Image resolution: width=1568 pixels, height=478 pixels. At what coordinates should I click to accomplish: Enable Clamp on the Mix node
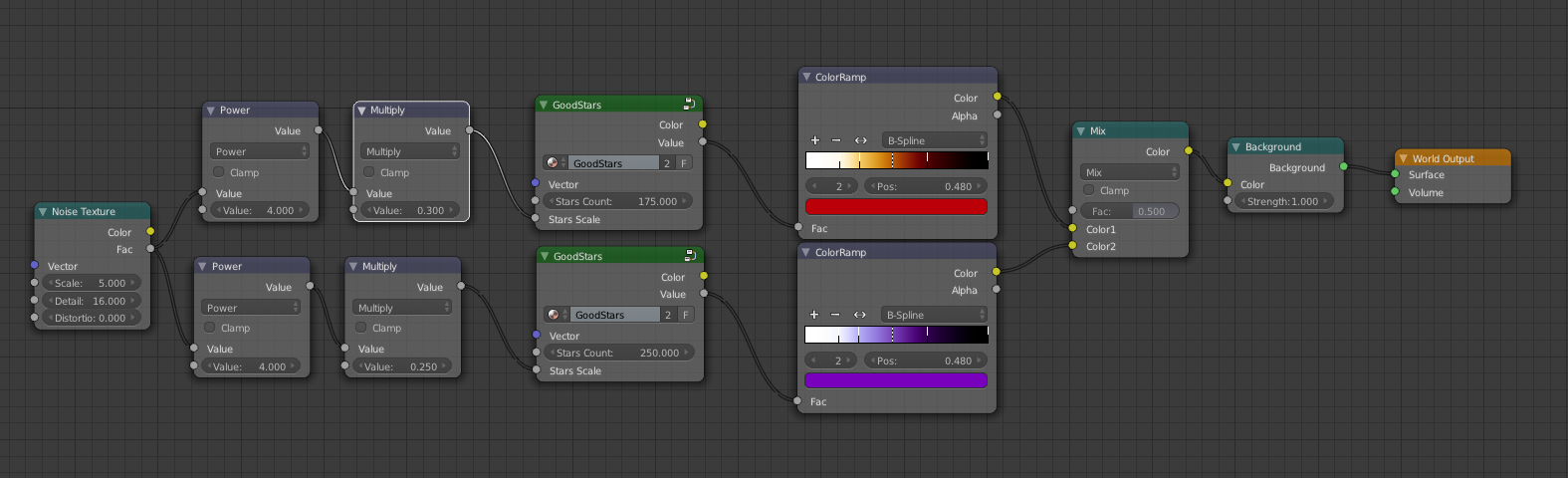point(1089,190)
